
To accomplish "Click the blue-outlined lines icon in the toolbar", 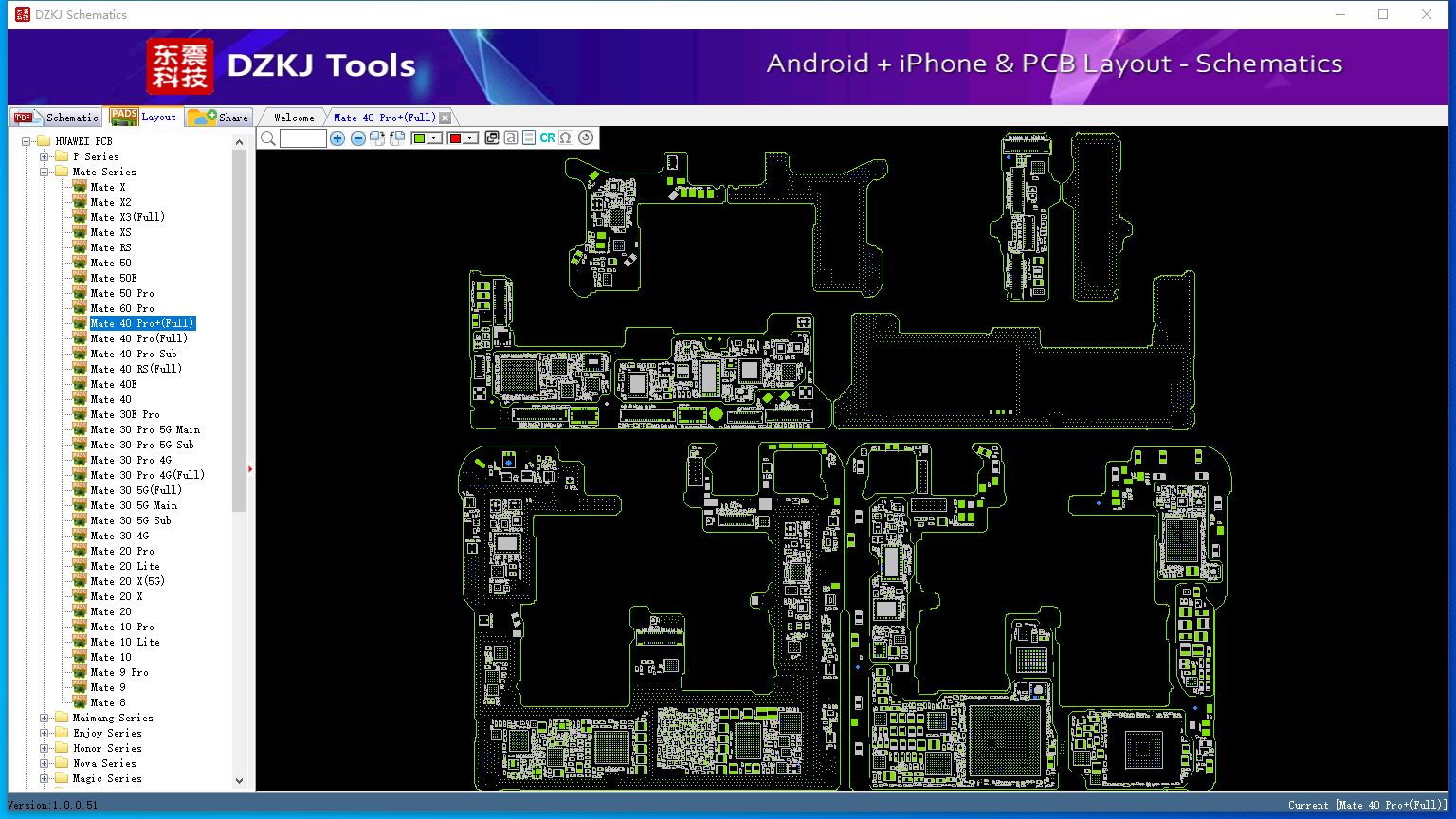I will click(529, 137).
